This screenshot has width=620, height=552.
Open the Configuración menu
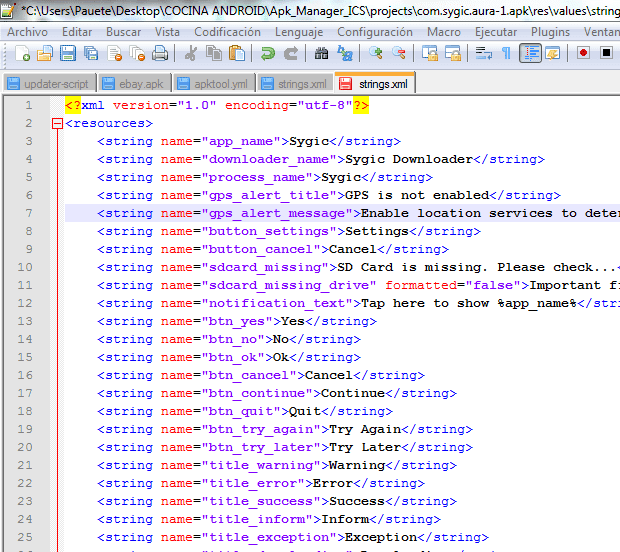pos(375,32)
